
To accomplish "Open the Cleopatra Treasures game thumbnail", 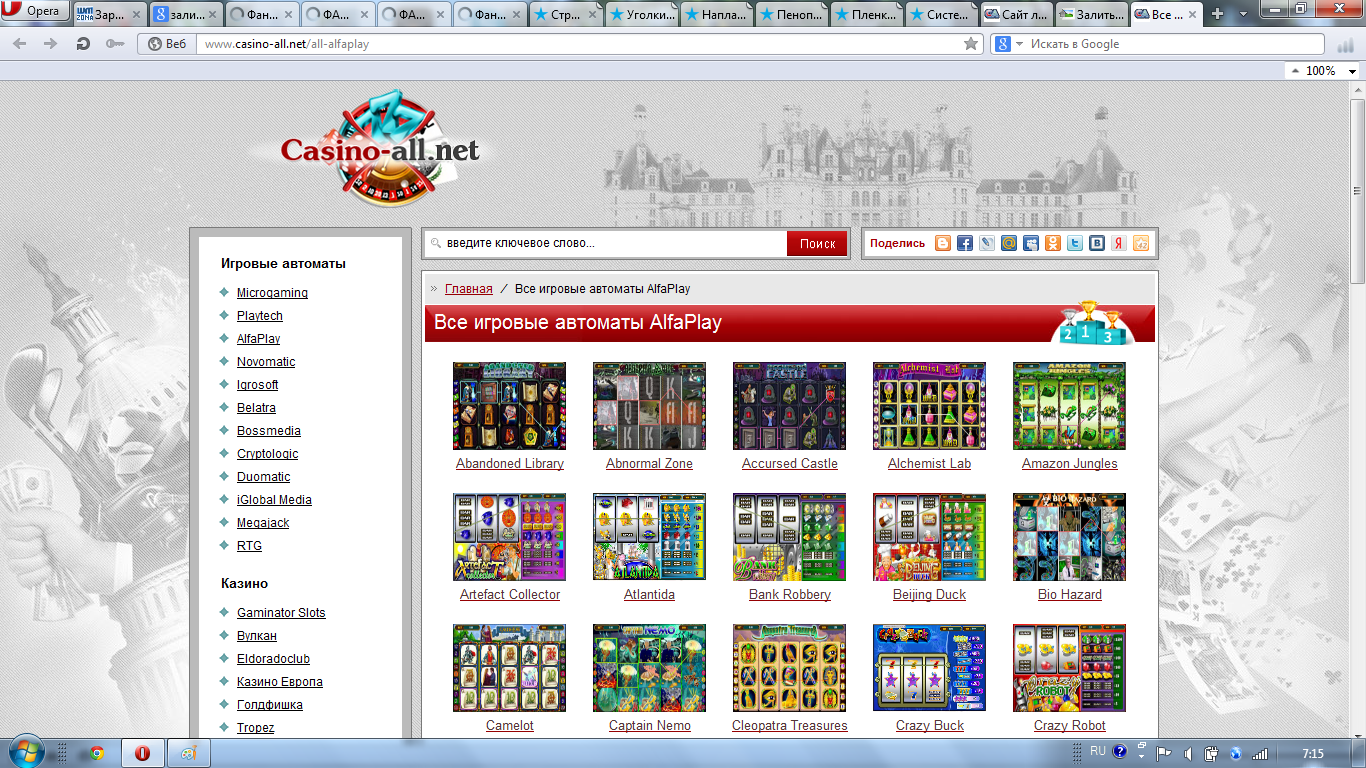I will pos(789,668).
